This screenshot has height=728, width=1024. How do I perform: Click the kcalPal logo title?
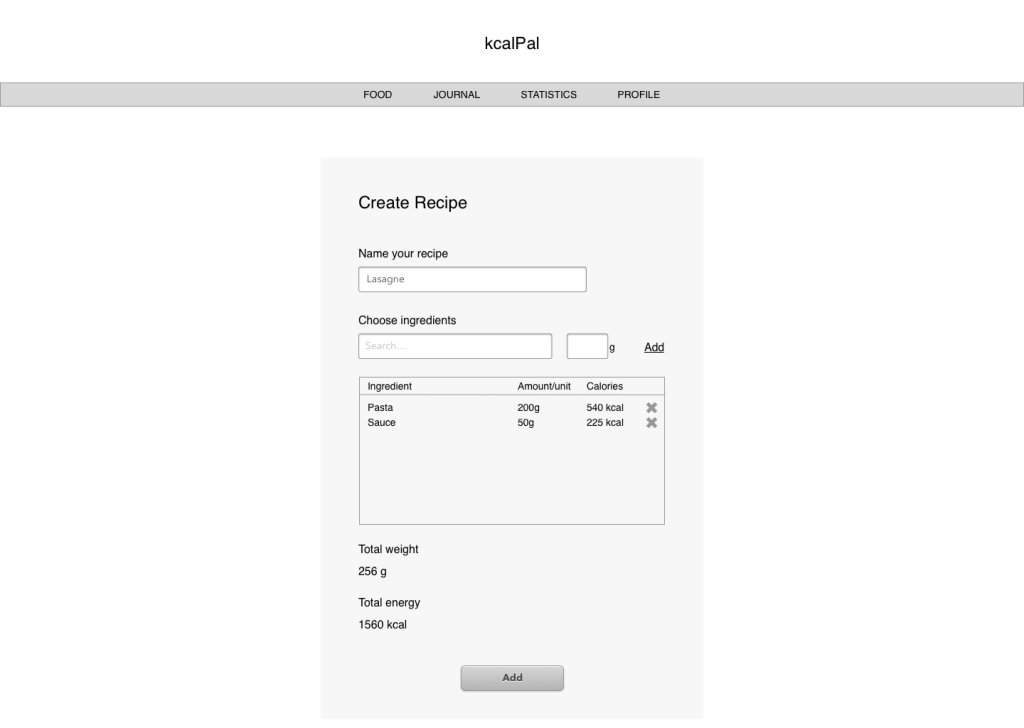click(x=512, y=43)
